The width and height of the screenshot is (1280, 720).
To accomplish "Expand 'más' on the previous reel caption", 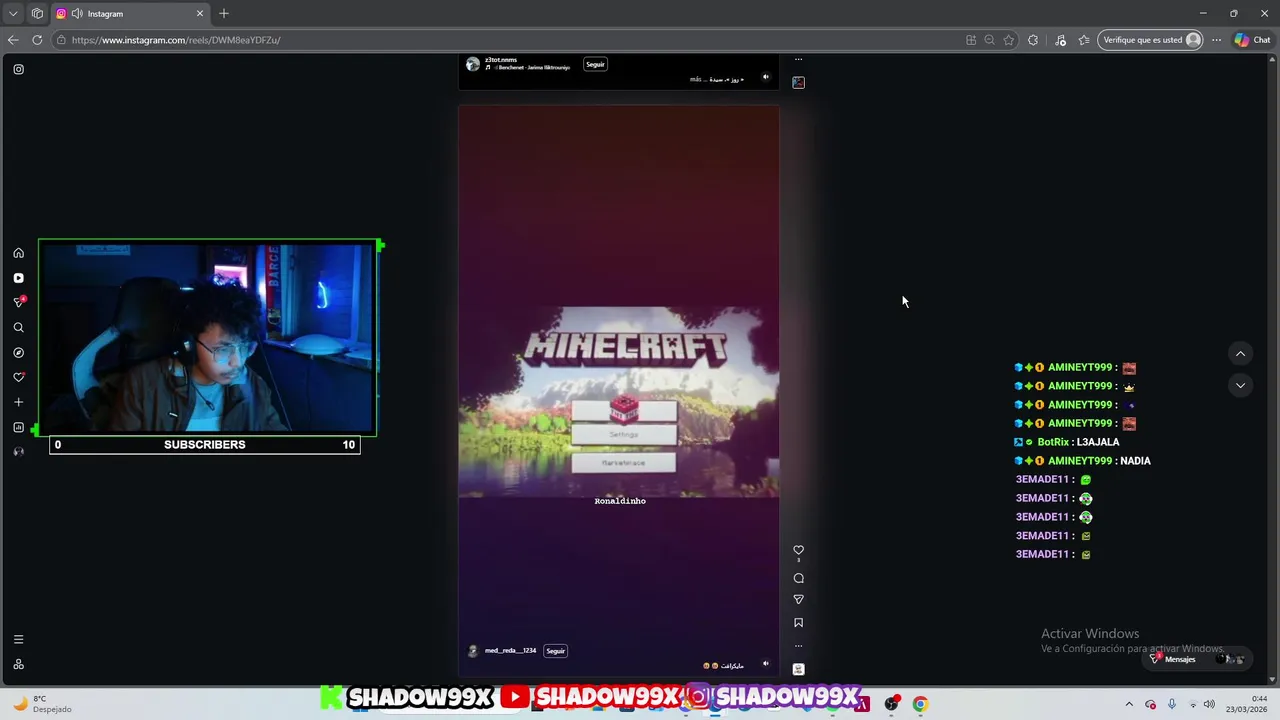I will tap(696, 79).
